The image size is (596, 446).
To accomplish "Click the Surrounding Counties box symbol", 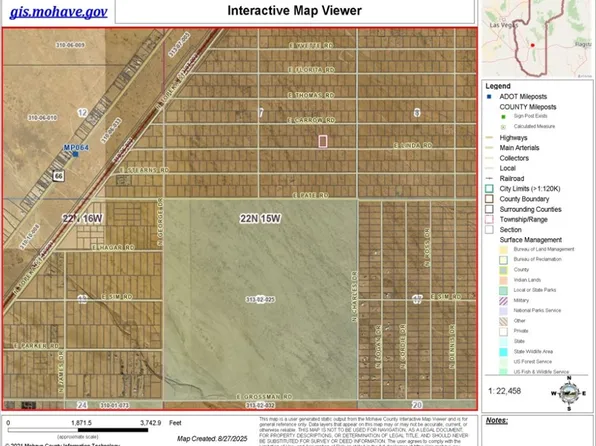I will pyautogui.click(x=489, y=209).
